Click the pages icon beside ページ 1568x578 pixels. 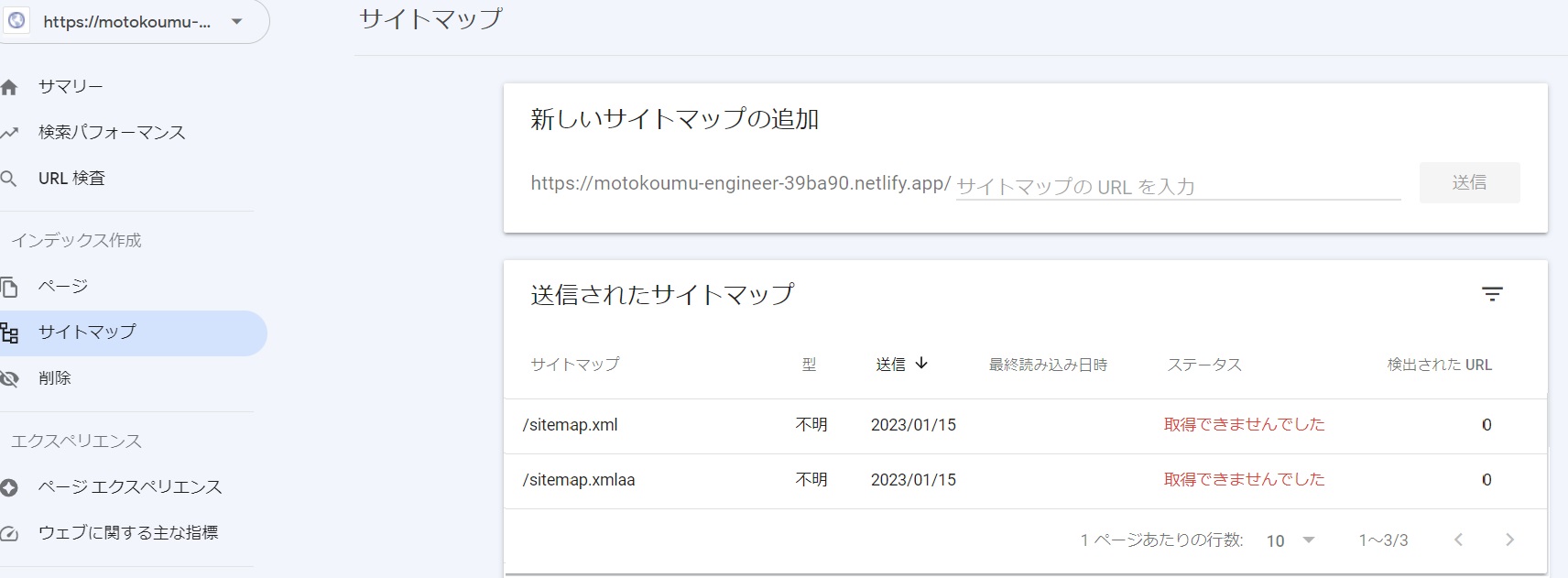[x=9, y=287]
